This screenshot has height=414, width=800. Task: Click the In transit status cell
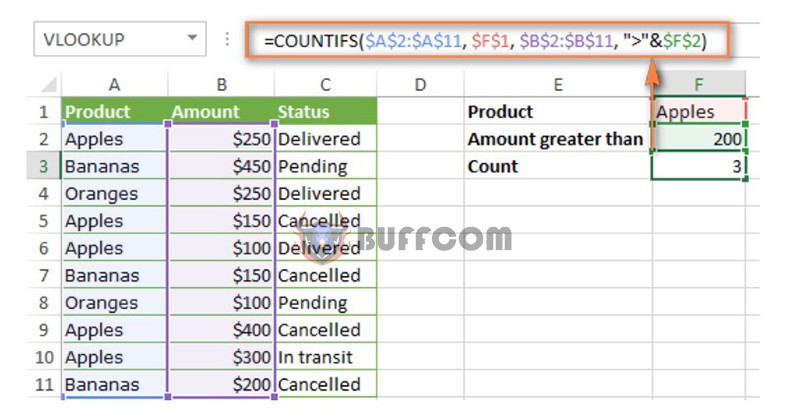pyautogui.click(x=326, y=357)
